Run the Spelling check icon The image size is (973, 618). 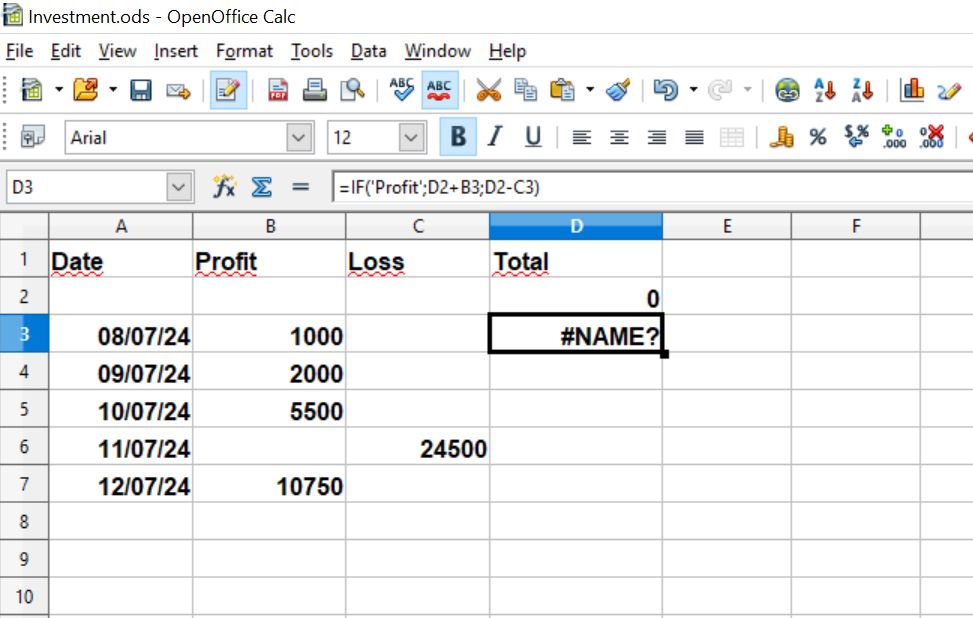click(401, 90)
